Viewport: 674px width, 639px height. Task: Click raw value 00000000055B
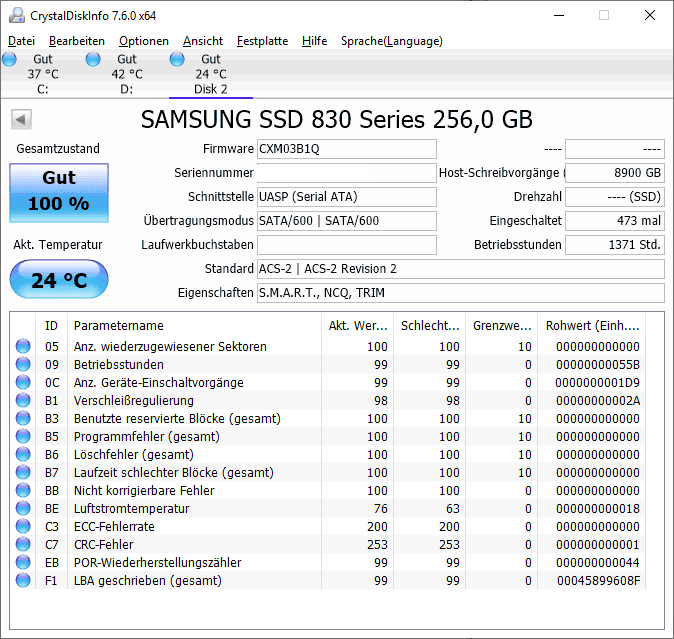point(598,364)
